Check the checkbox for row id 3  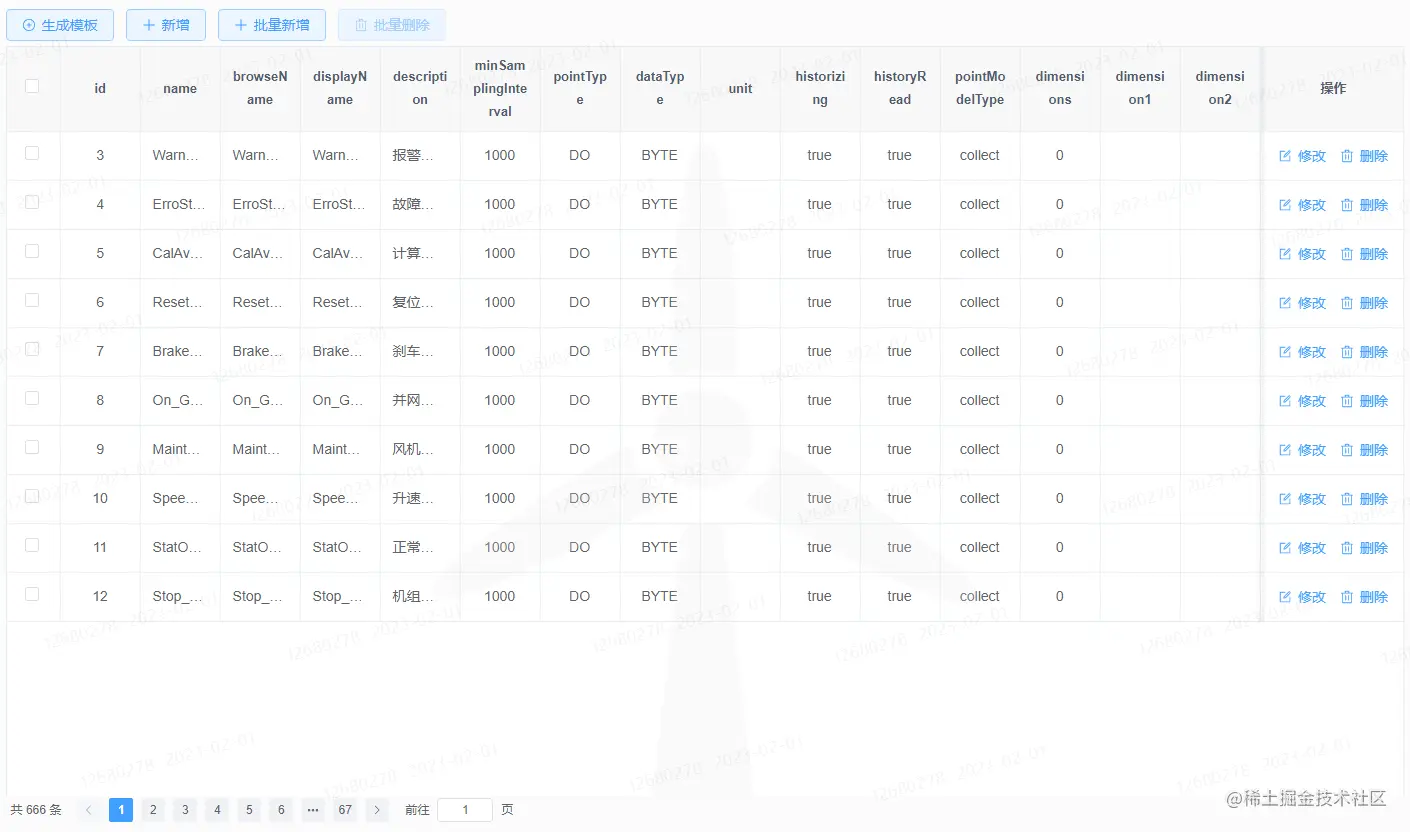(x=32, y=153)
